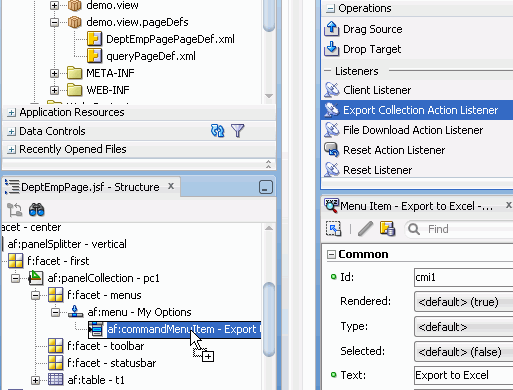
Task: Select af:commandMenuItem - Export node
Action: [184, 329]
